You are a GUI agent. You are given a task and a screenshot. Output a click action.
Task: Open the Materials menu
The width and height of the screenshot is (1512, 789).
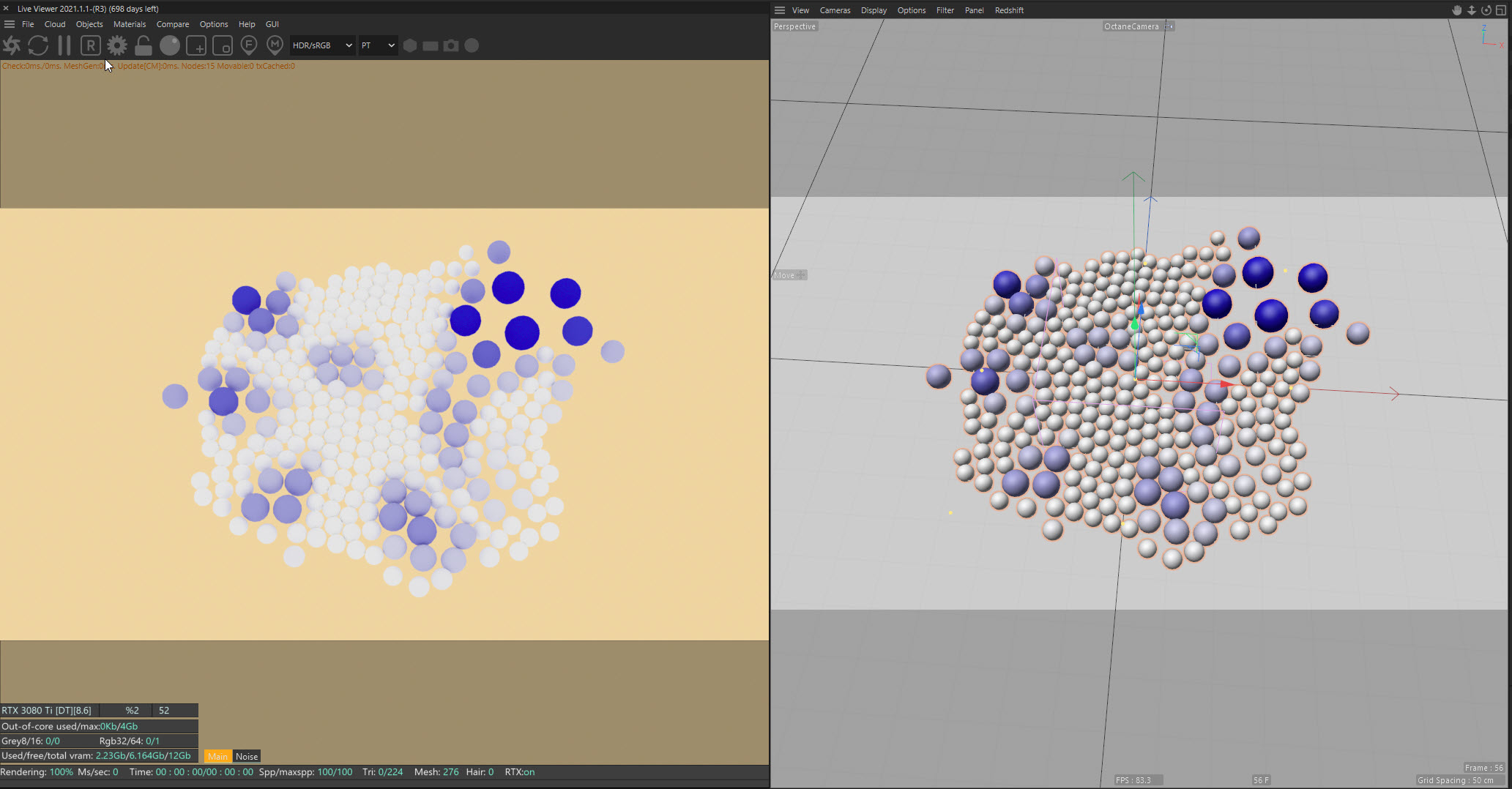[130, 24]
